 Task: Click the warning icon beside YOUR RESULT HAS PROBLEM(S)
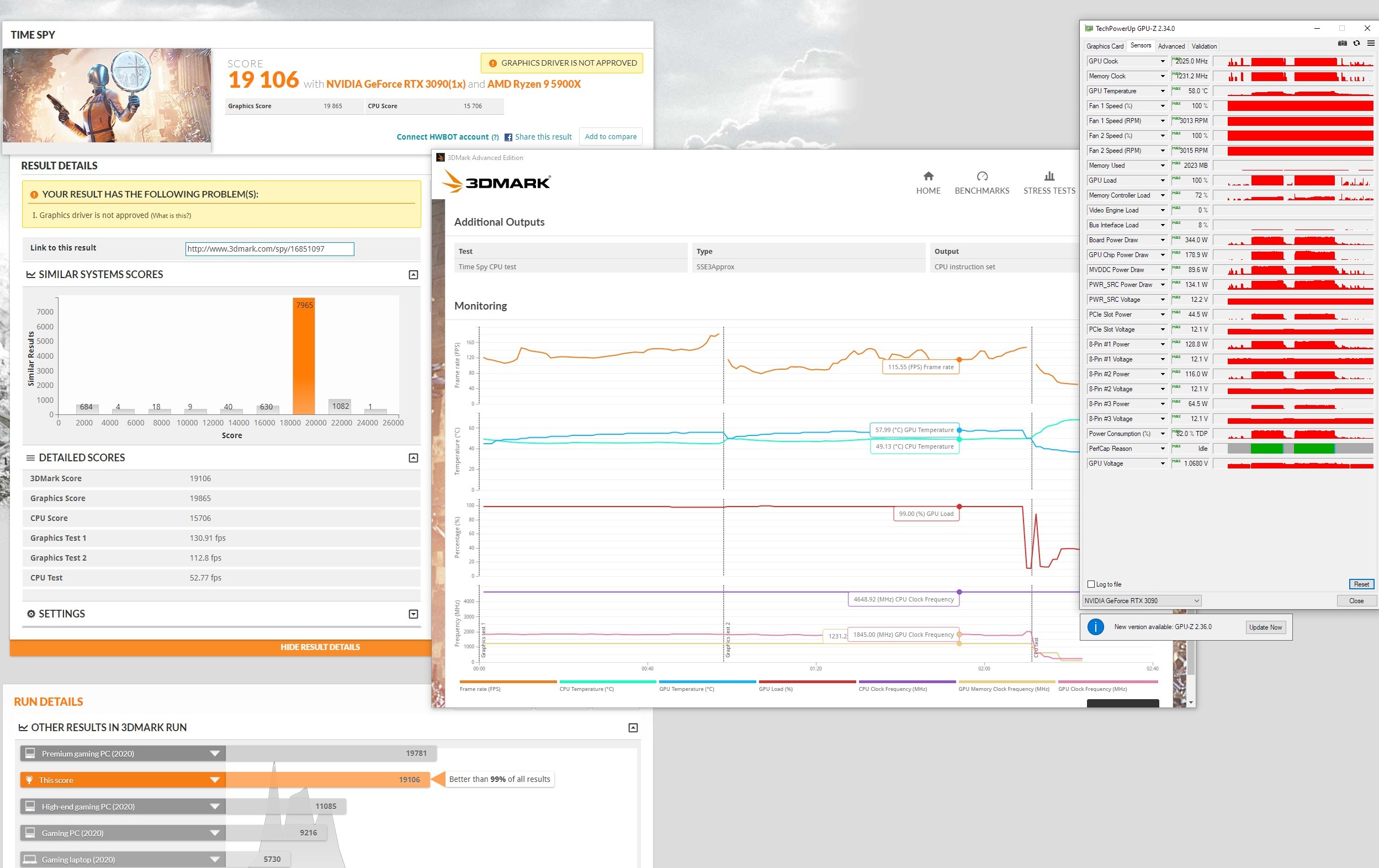pyautogui.click(x=34, y=195)
